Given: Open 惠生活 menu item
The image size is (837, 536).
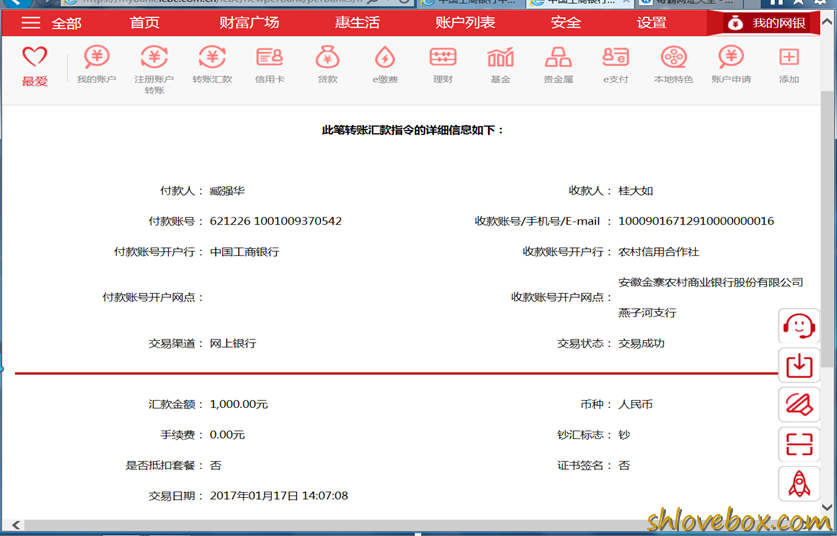Looking at the screenshot, I should (358, 22).
